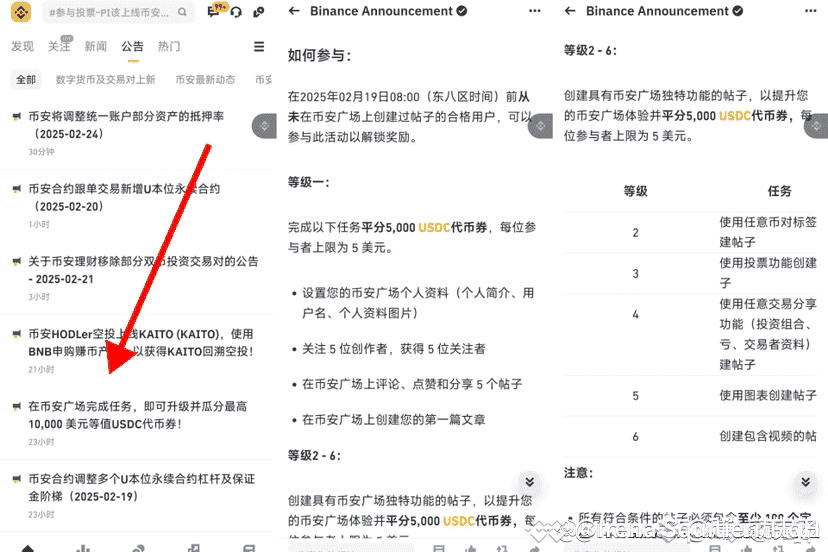Switch to the 新闻 tab
The image size is (828, 552).
(x=96, y=46)
